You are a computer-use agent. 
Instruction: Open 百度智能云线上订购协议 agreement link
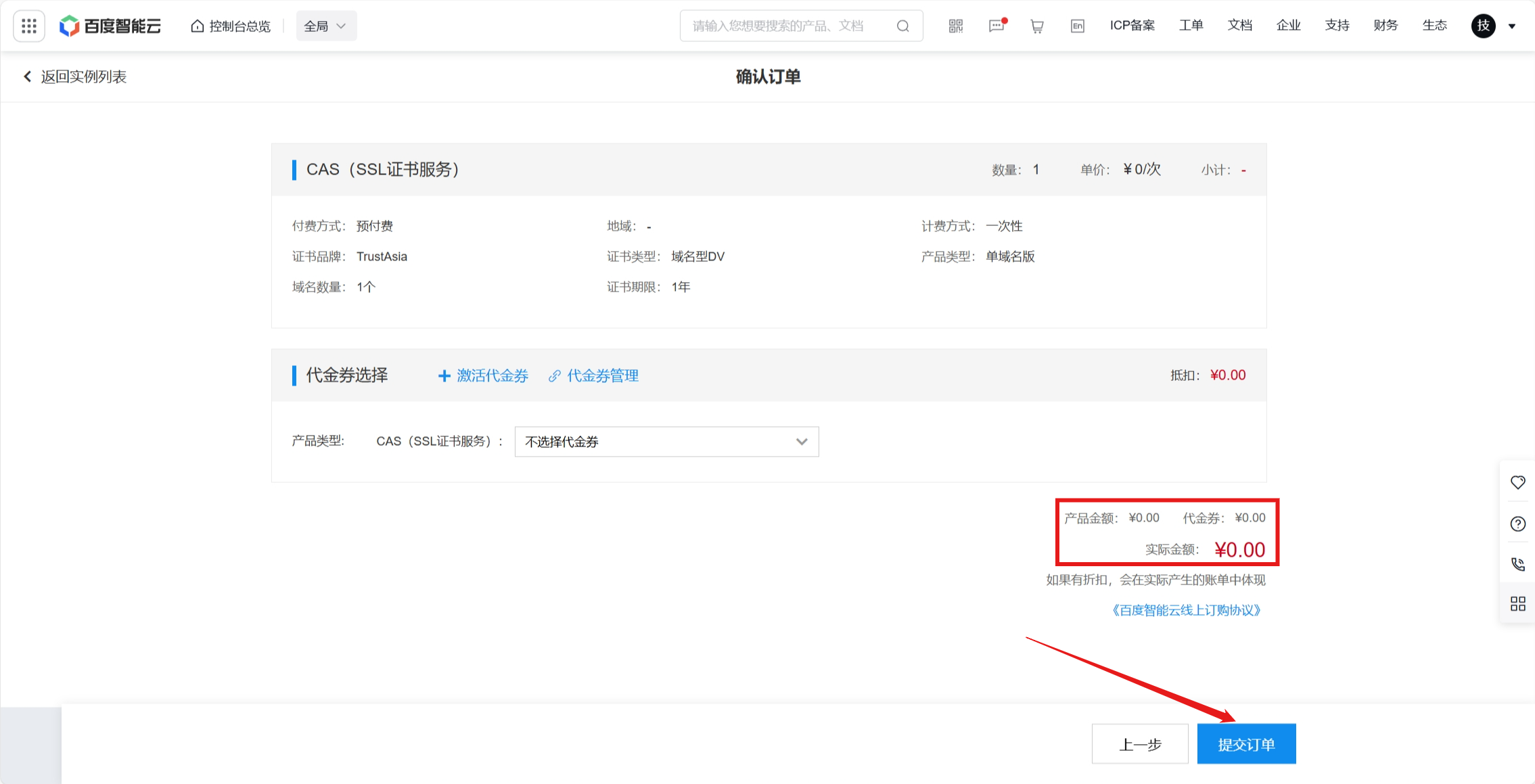click(1186, 610)
